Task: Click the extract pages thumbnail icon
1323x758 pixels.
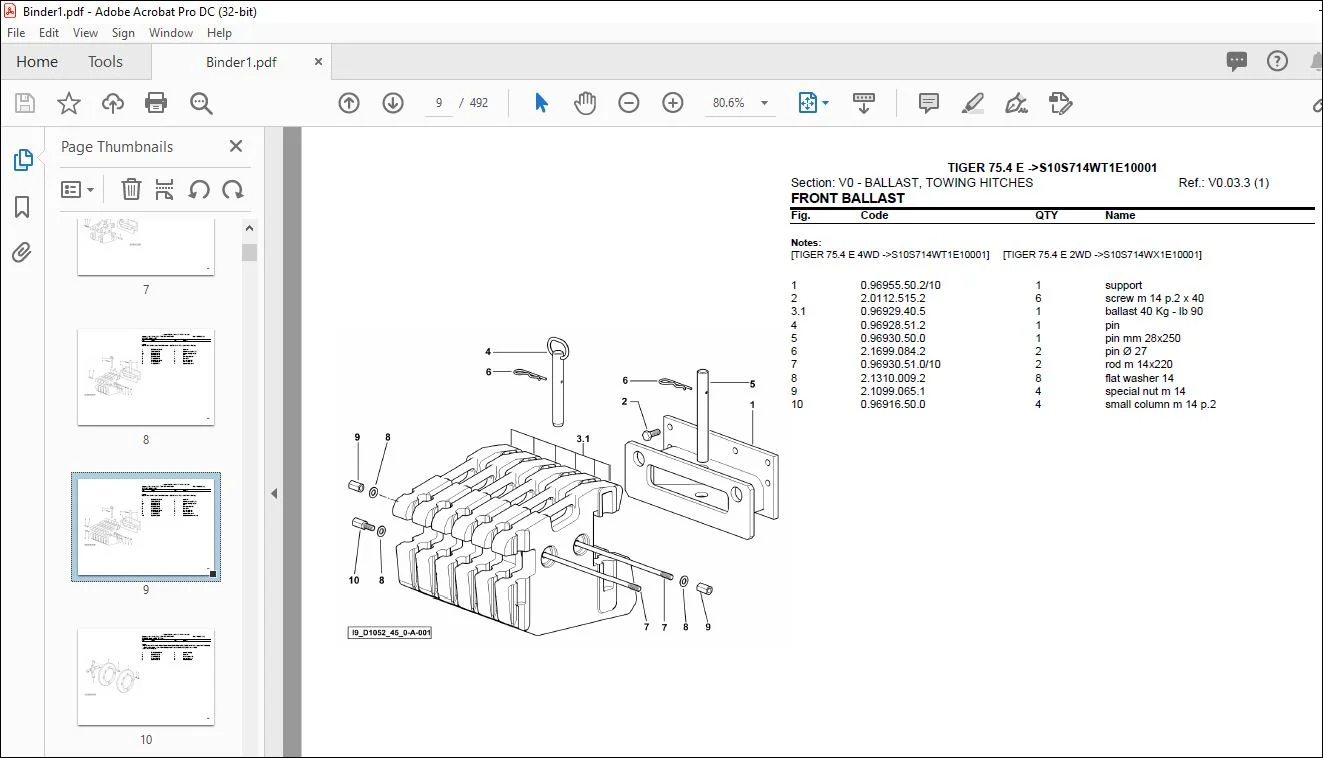Action: (x=165, y=189)
